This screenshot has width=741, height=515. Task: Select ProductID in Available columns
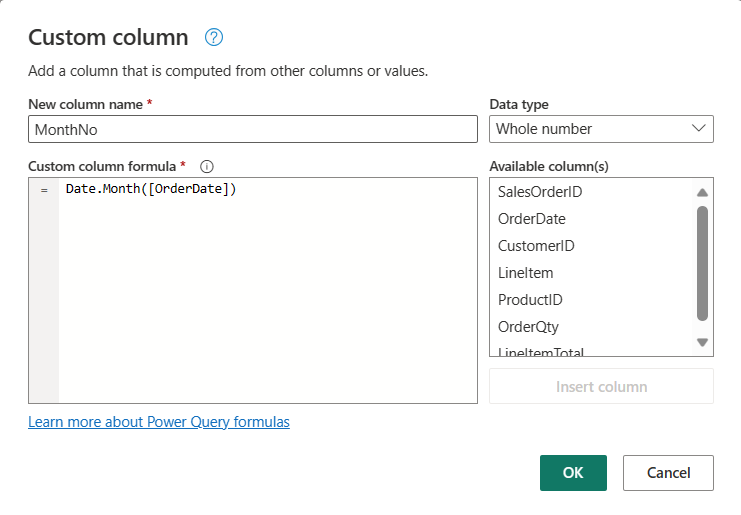coord(530,300)
